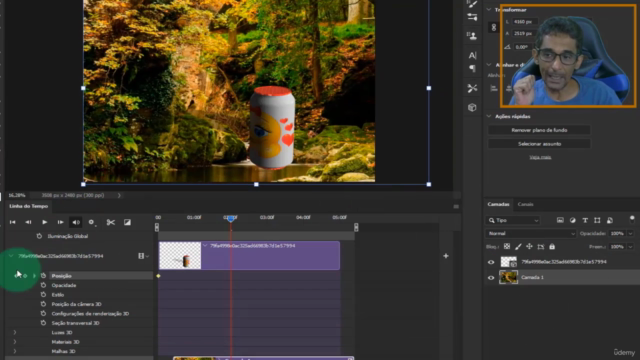
Task: Open the purple clip's dropdown arrow
Action: tap(205, 246)
